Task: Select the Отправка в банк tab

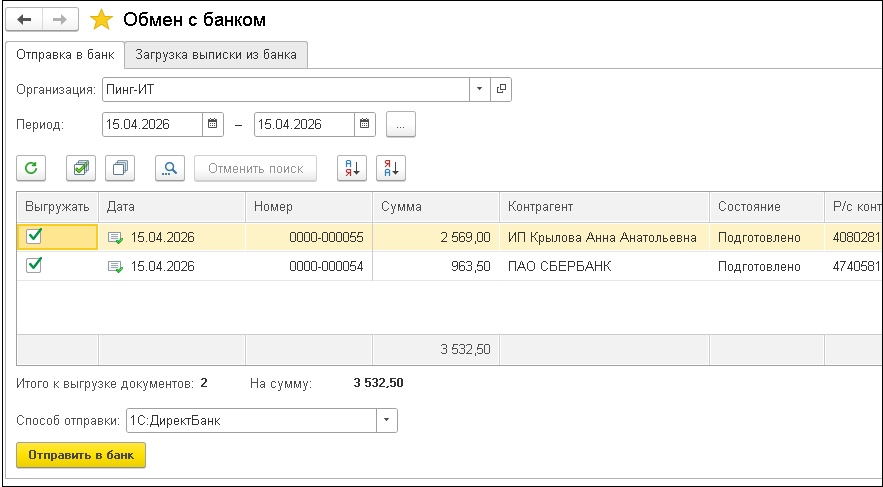Action: coord(65,55)
